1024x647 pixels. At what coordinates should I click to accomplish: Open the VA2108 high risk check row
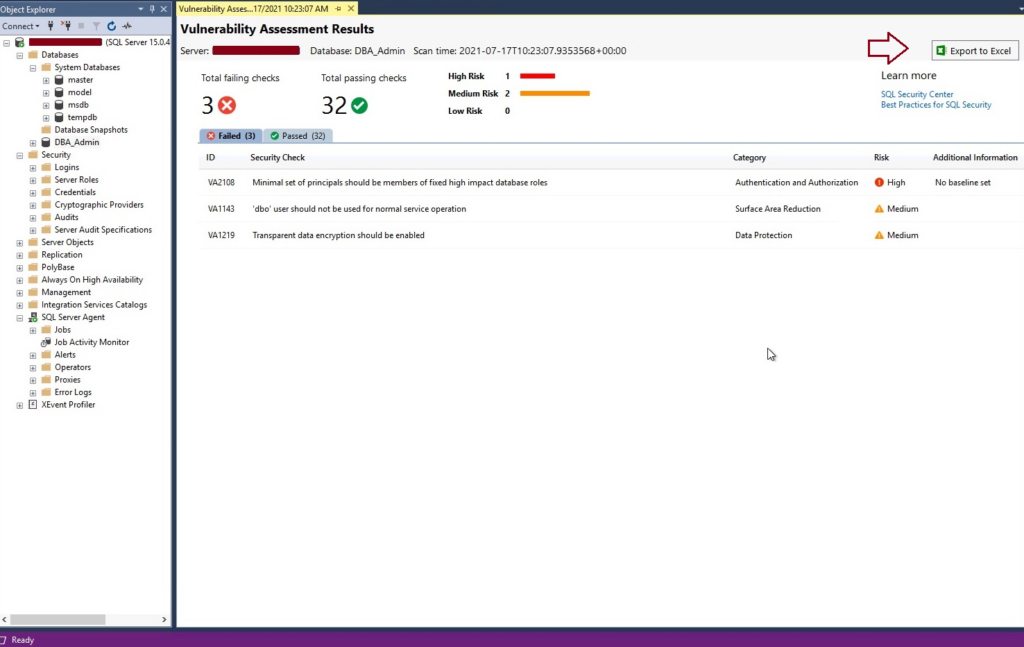tap(611, 183)
